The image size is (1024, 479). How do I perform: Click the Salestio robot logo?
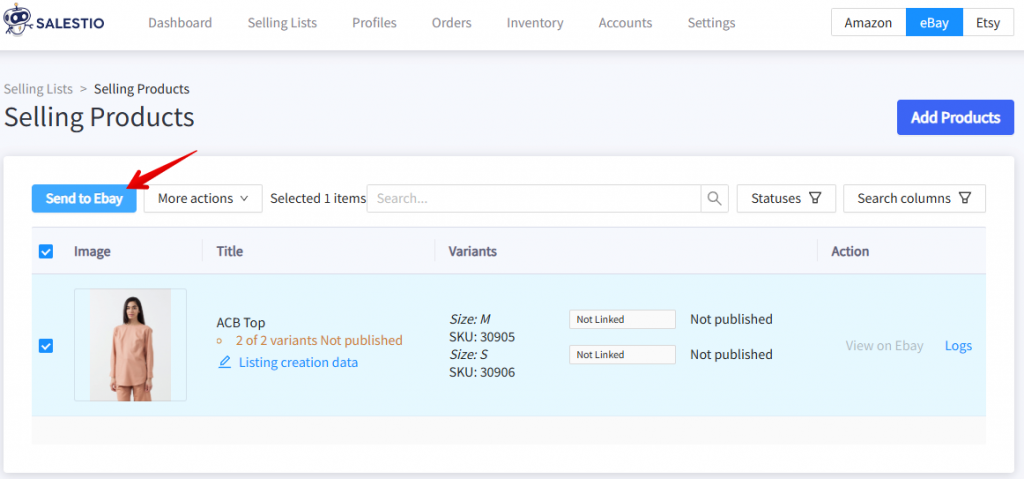point(18,23)
